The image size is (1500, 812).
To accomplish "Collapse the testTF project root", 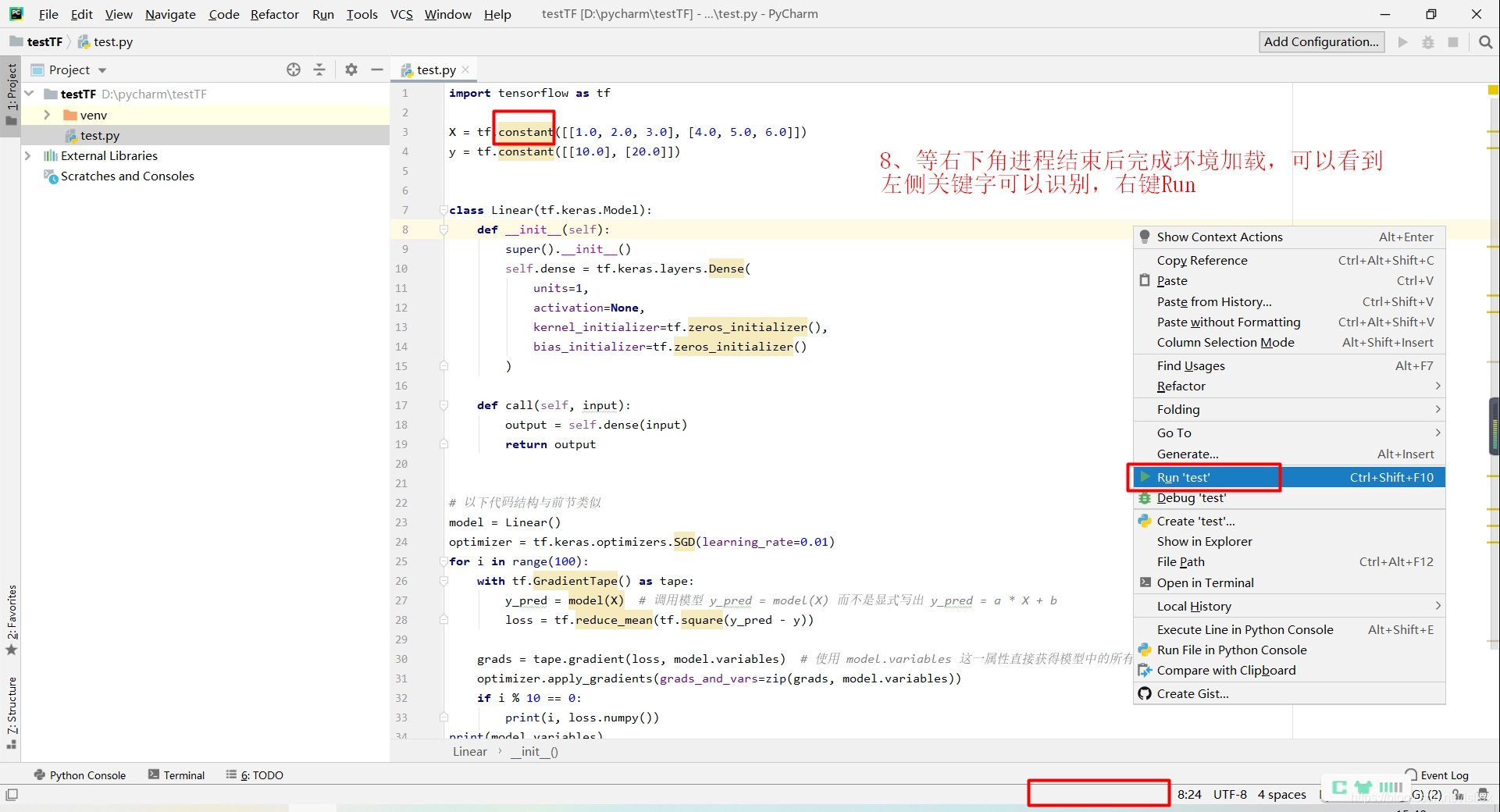I will (29, 94).
